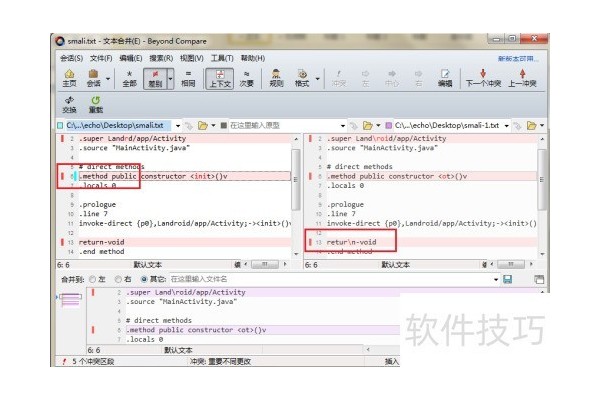Image resolution: width=600 pixels, height=400 pixels.
Task: Click the left pane vertical scrollbar
Action: (296, 196)
